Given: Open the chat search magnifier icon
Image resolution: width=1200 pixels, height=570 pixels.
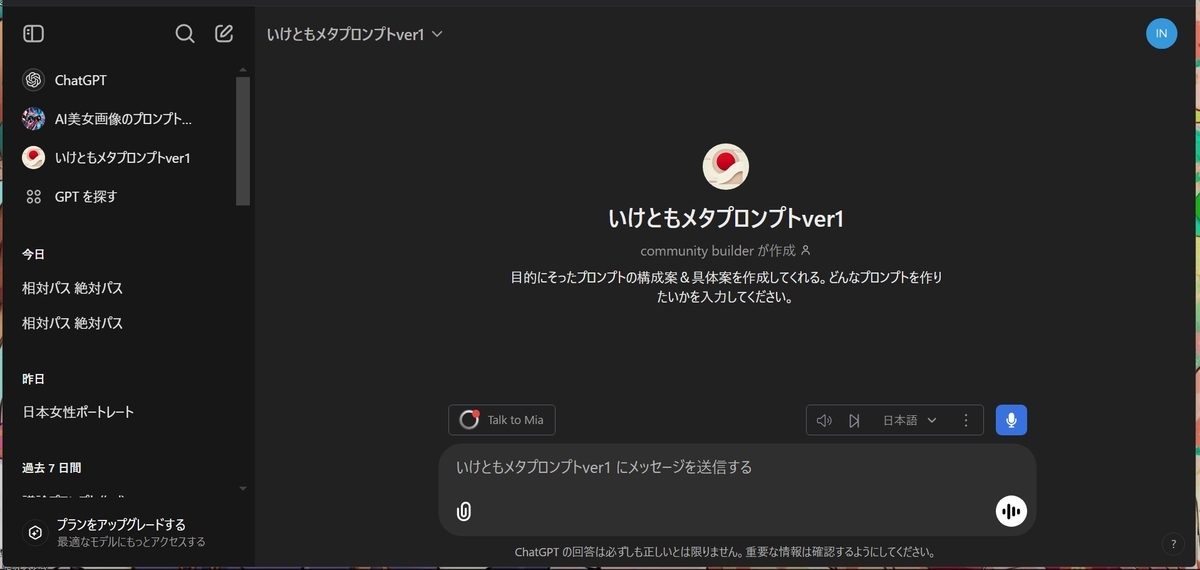Looking at the screenshot, I should [185, 34].
